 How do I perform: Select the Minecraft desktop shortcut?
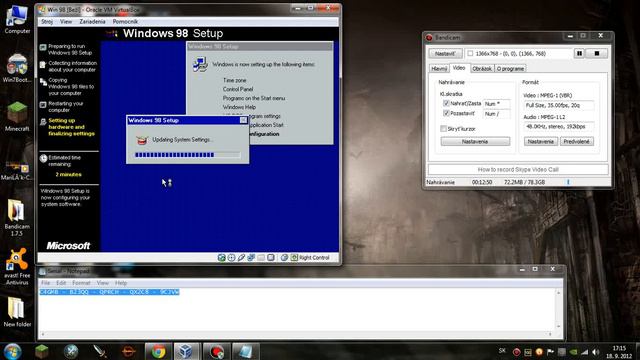(x=17, y=116)
